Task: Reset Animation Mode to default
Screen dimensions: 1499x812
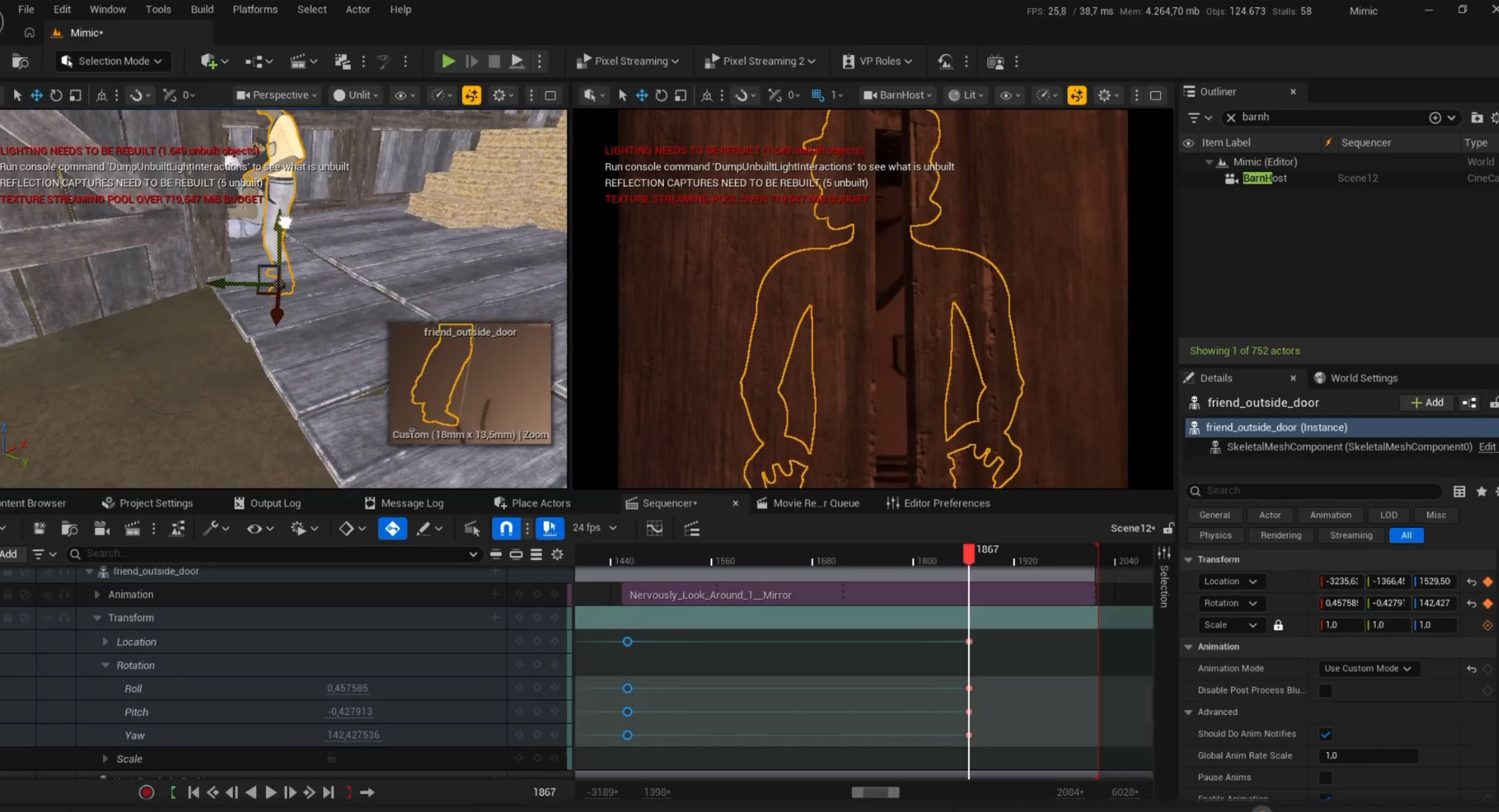Action: [x=1472, y=668]
